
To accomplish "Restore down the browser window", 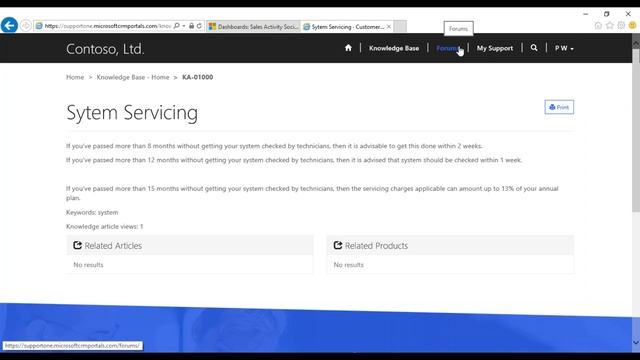I will pyautogui.click(x=607, y=13).
